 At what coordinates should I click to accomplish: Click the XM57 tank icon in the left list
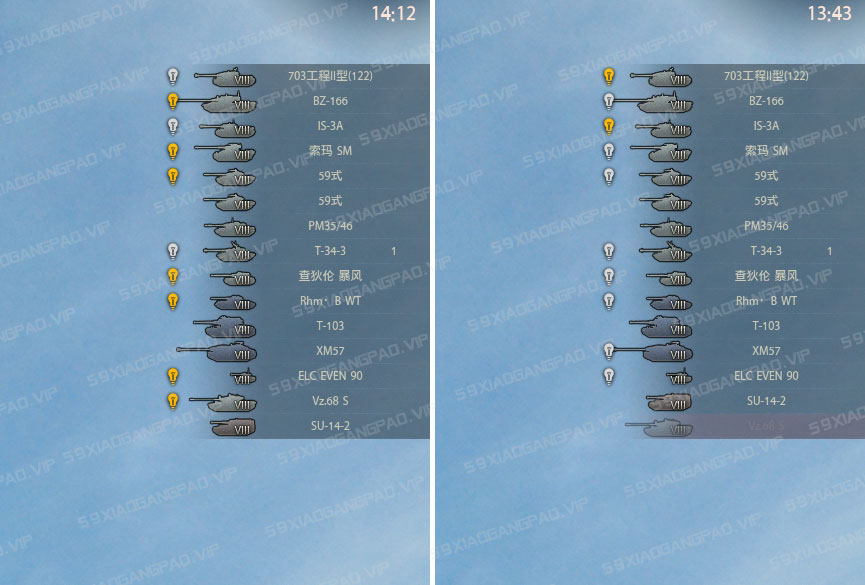click(216, 352)
